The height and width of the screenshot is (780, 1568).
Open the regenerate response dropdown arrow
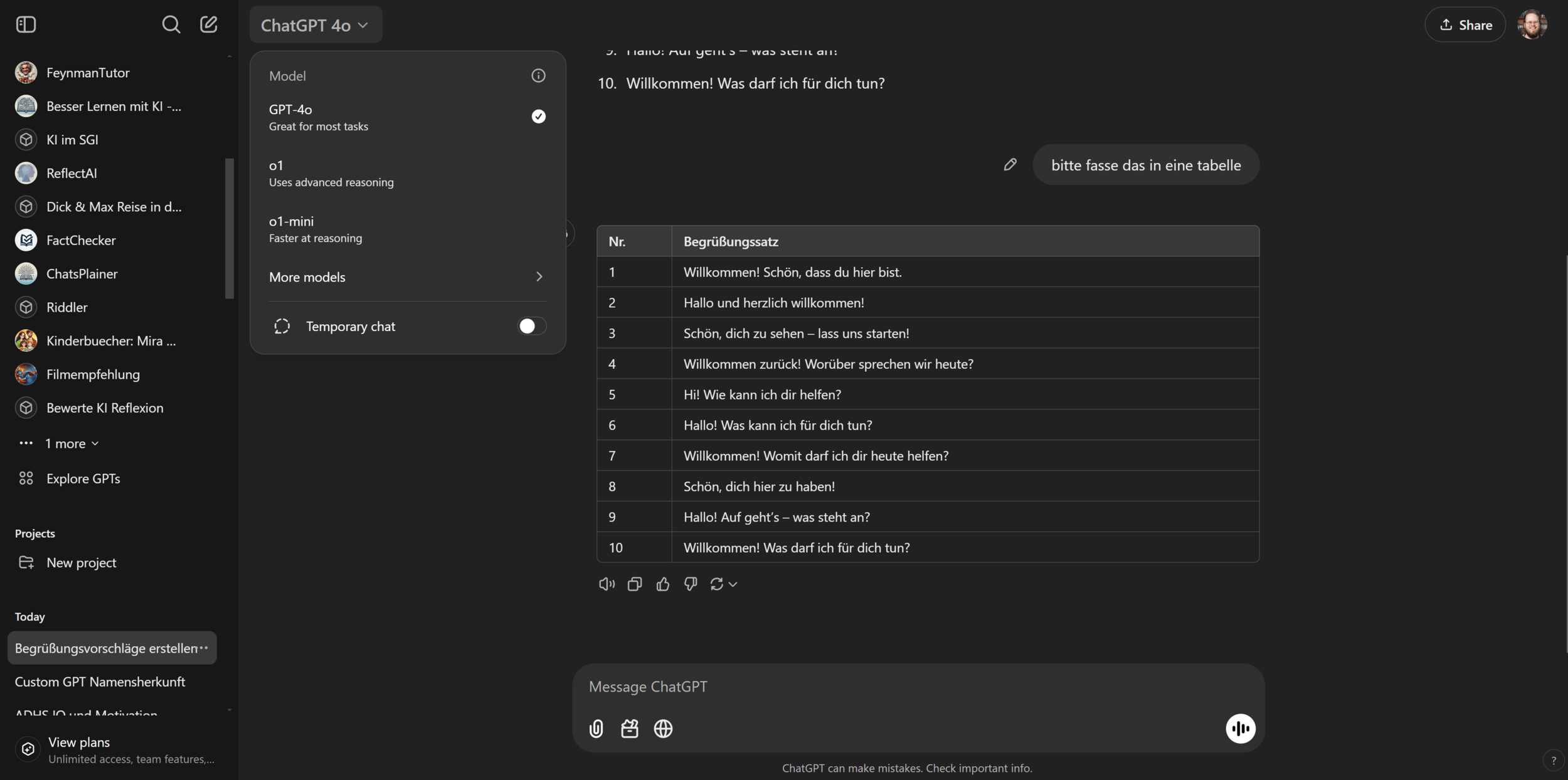click(x=733, y=584)
